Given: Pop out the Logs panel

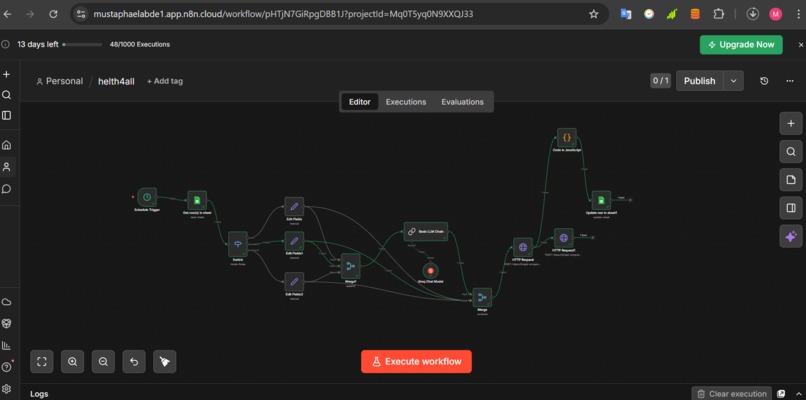Looking at the screenshot, I should [781, 394].
